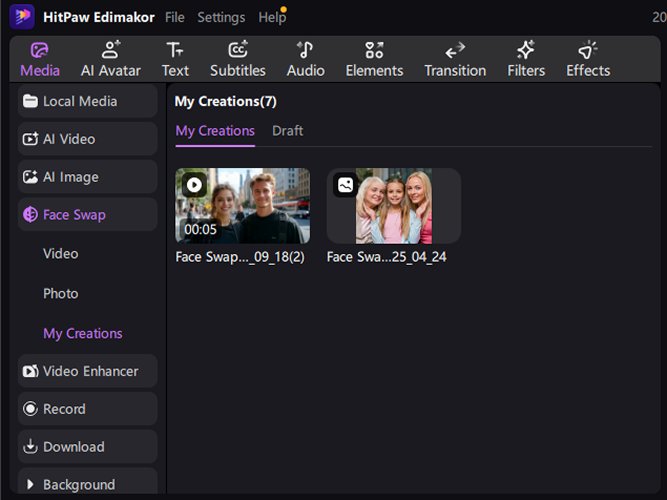The width and height of the screenshot is (667, 500).
Task: Click the Audio music note icon
Action: 305,50
